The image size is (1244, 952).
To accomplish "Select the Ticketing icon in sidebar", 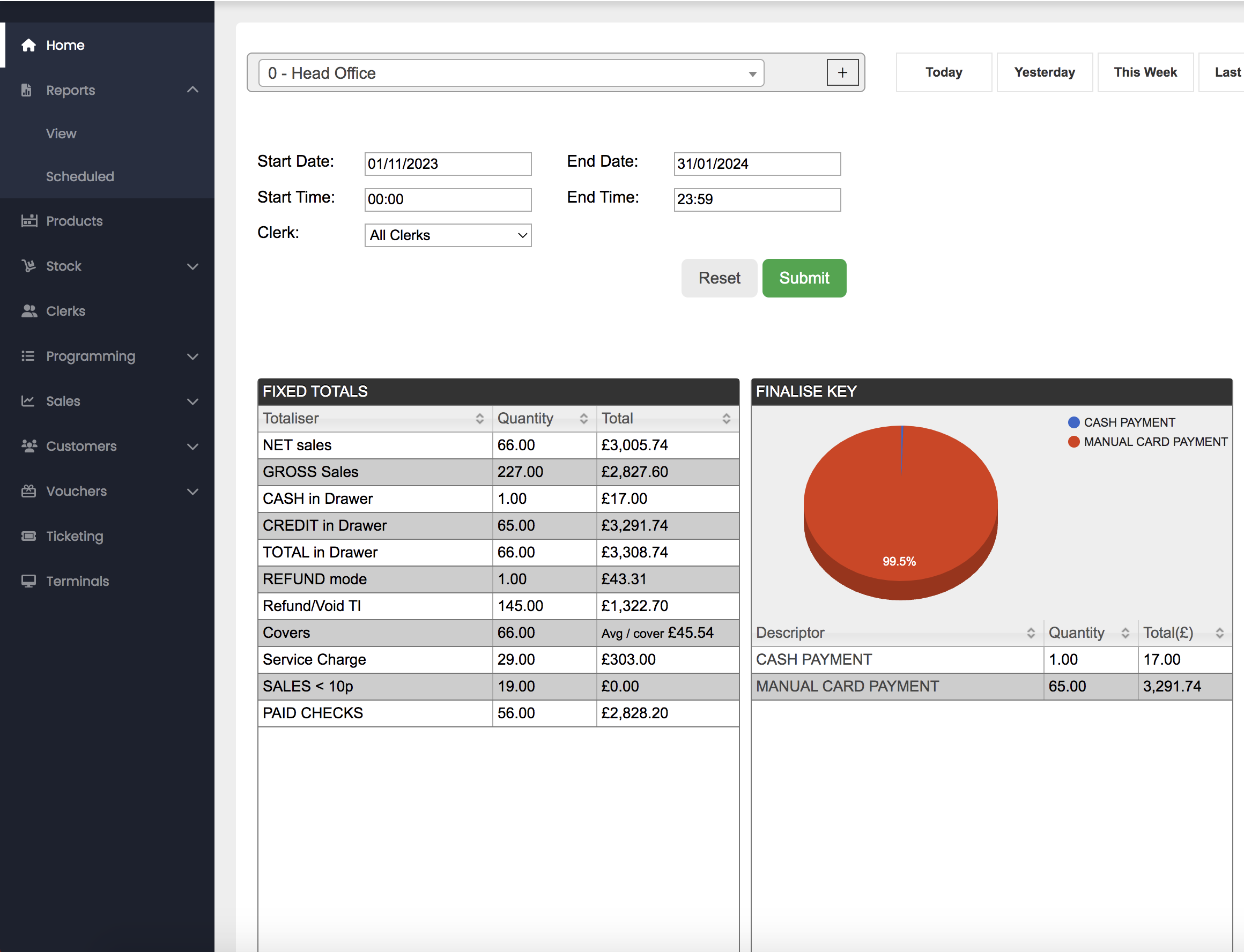I will click(29, 536).
